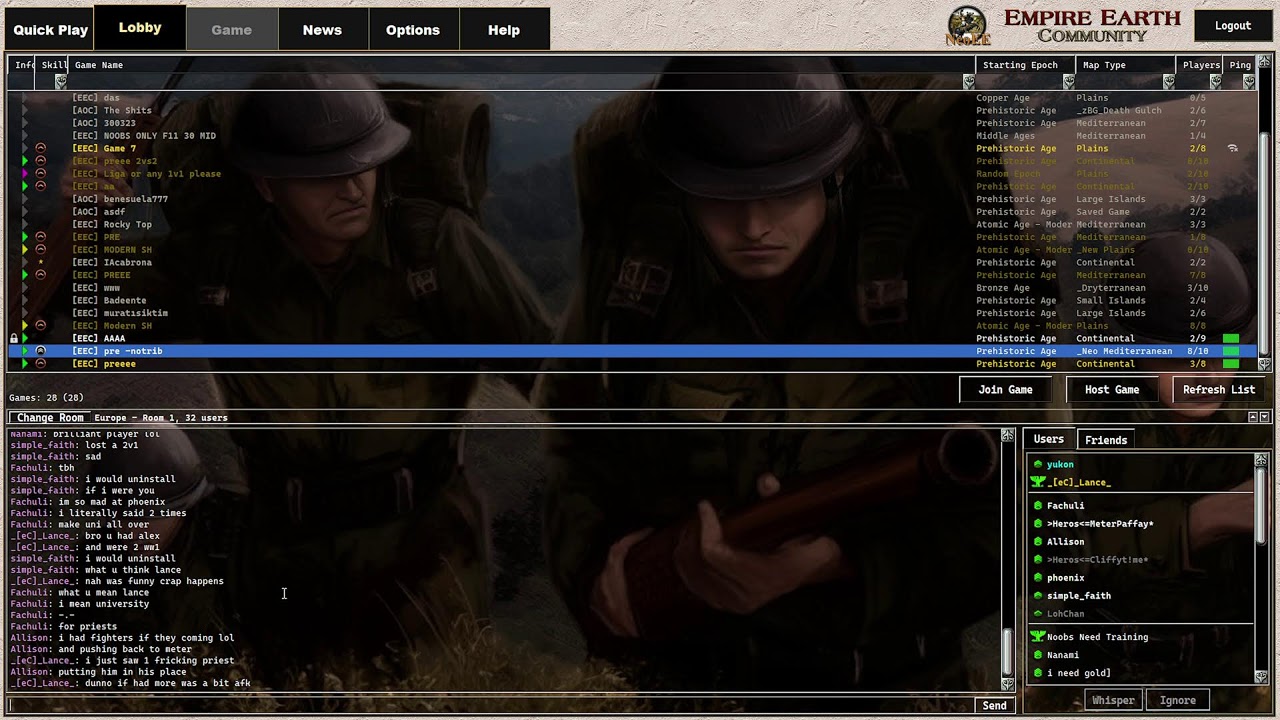
Task: Click the skill badge on 'pre -notrib' row
Action: coord(41,351)
